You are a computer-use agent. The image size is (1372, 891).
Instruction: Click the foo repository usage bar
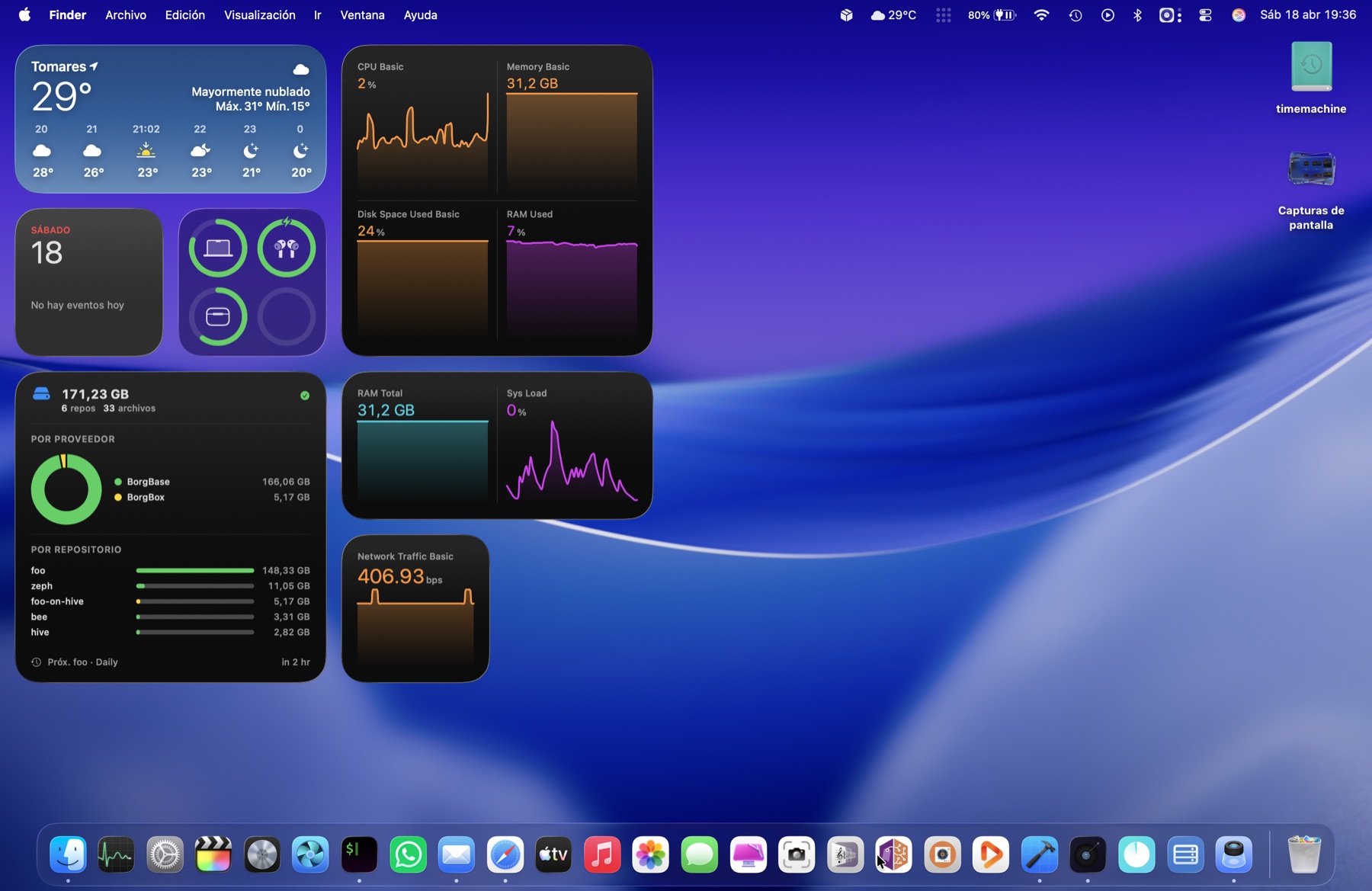point(194,570)
